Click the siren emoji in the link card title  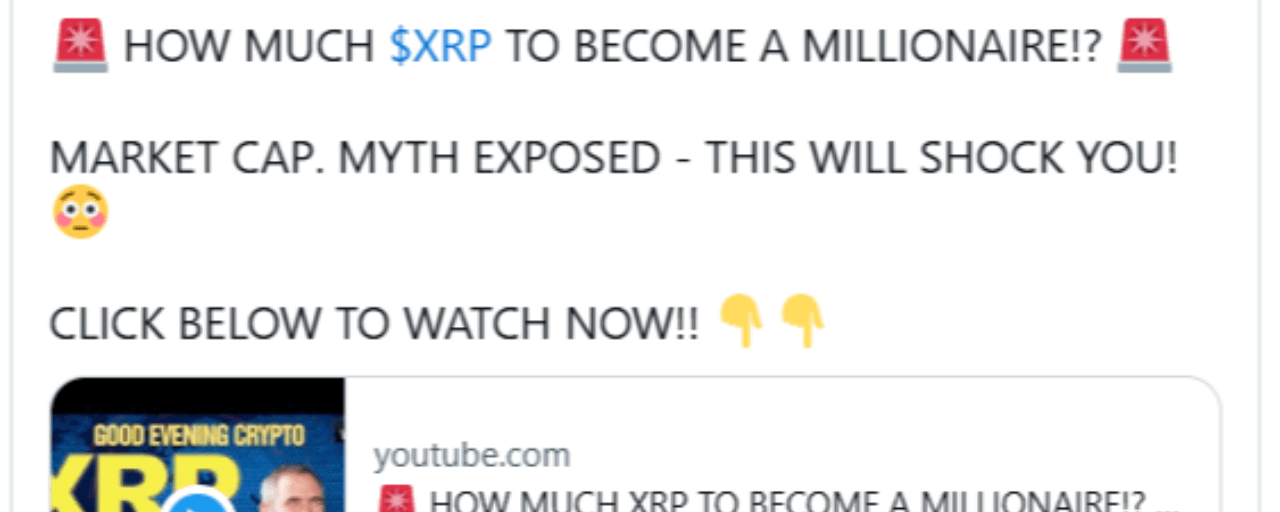click(396, 501)
